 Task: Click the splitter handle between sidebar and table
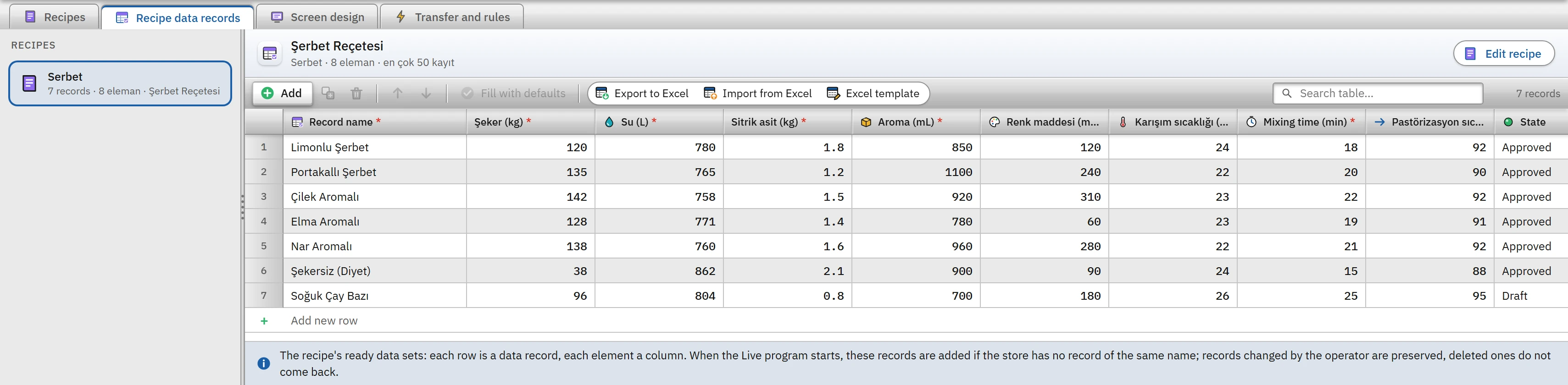coord(242,207)
